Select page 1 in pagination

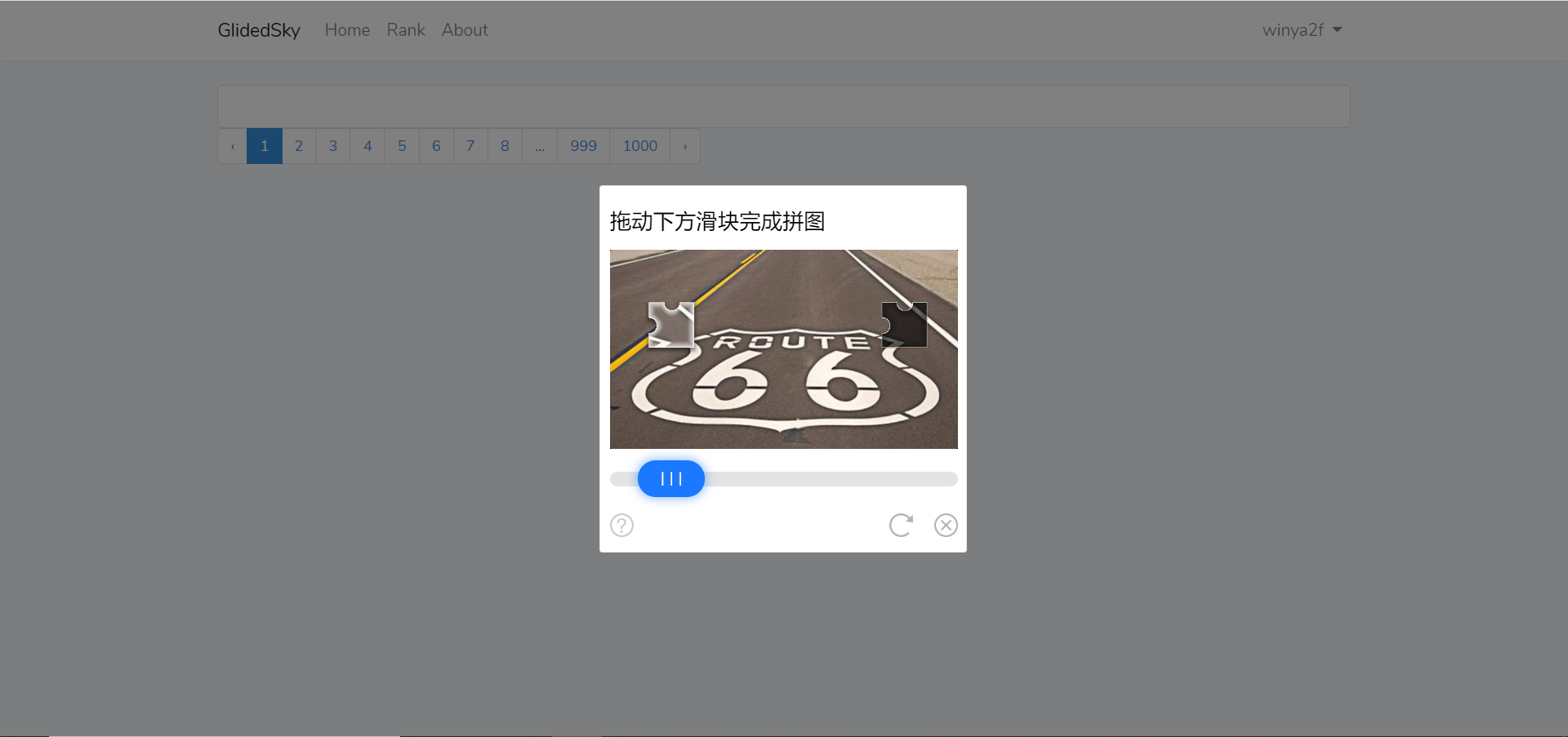click(265, 146)
